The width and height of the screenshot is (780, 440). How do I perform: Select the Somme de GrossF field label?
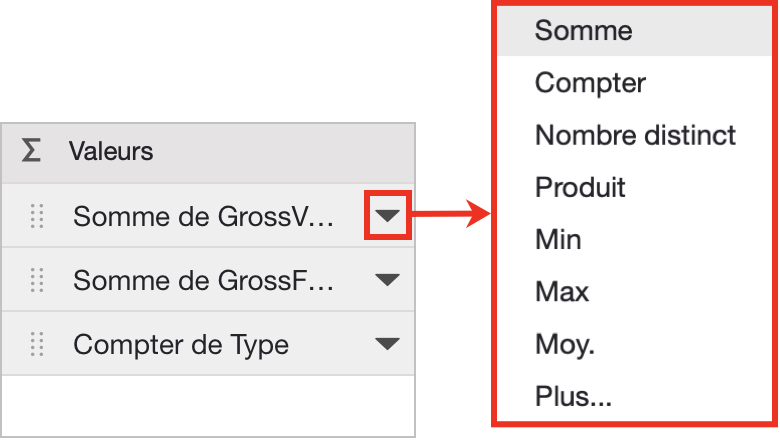tap(203, 281)
